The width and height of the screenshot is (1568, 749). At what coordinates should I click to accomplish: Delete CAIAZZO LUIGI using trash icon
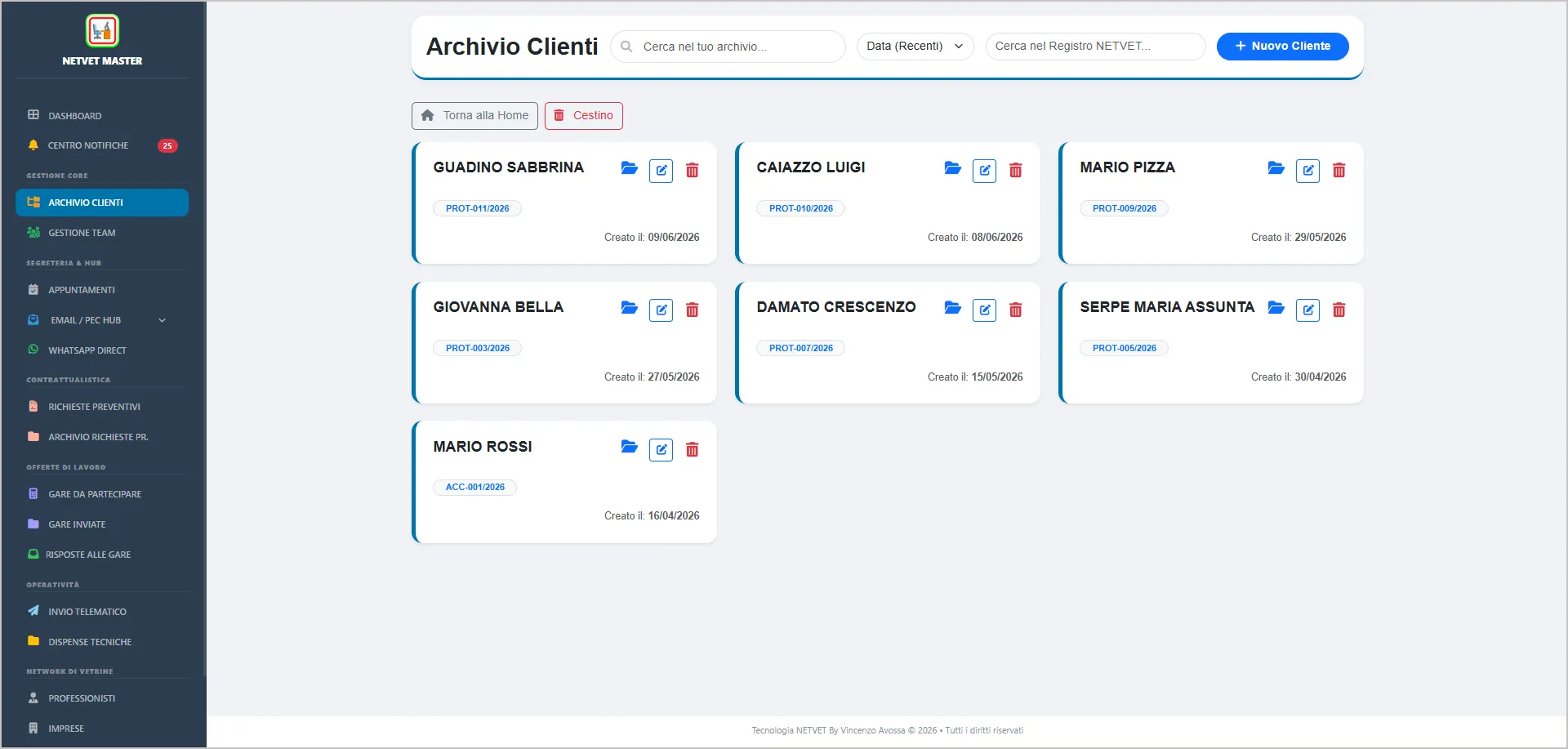pos(1015,170)
